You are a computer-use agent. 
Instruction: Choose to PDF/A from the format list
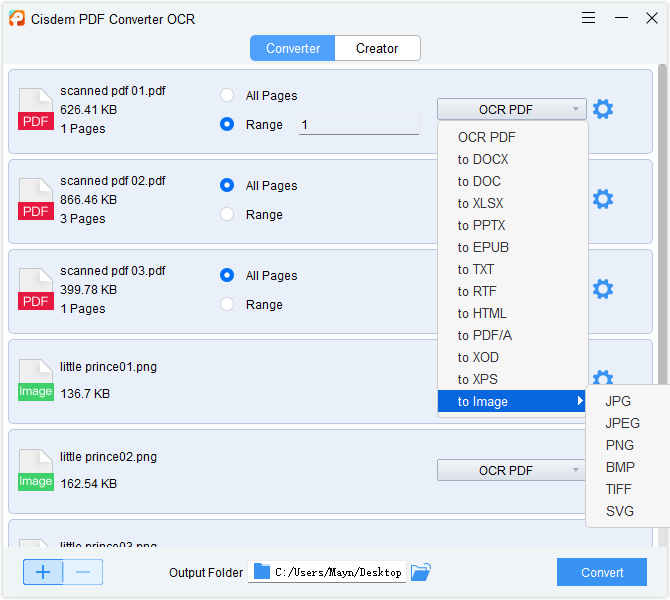point(513,335)
